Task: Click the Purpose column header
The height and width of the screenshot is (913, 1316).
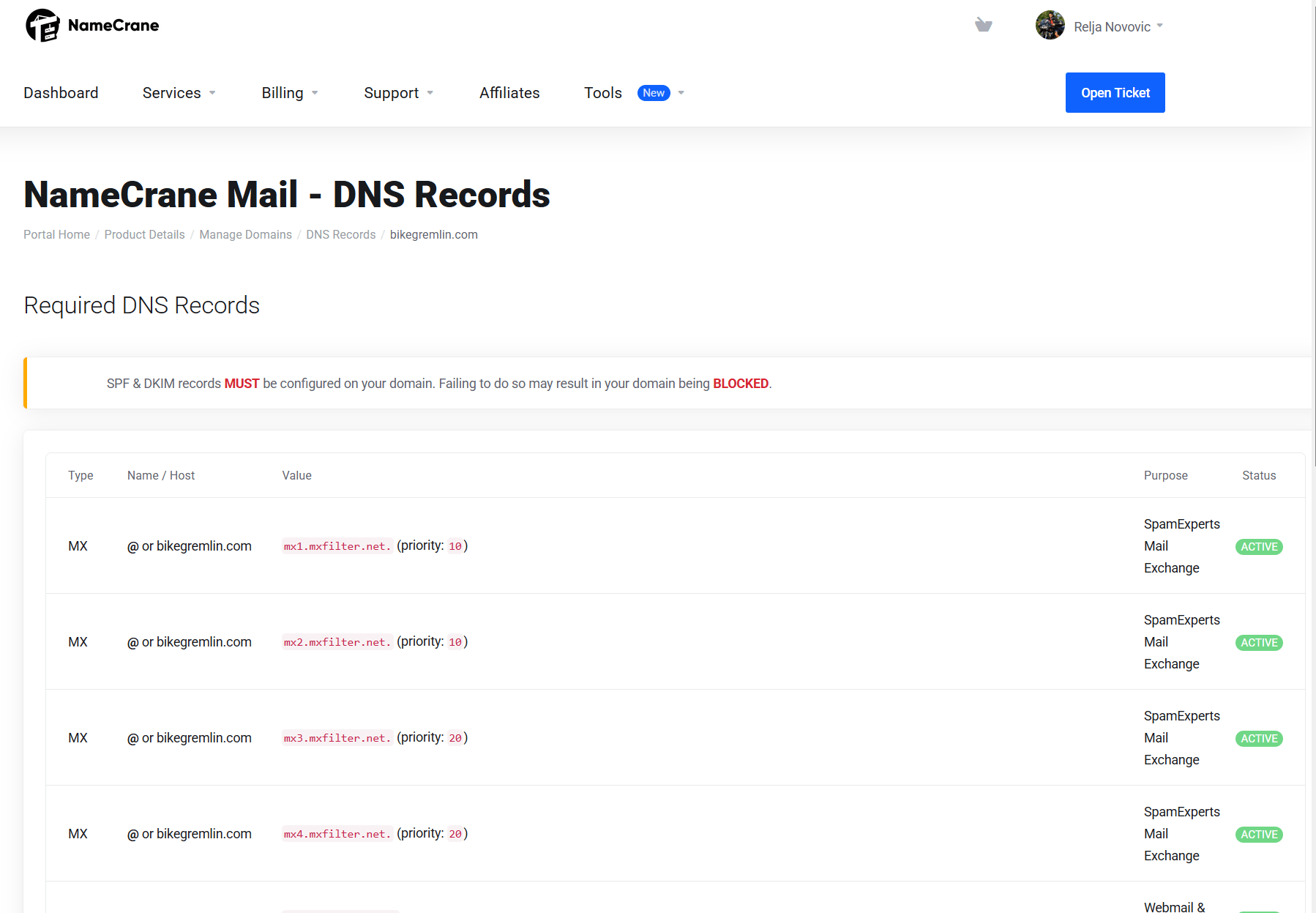Action: pyautogui.click(x=1166, y=475)
